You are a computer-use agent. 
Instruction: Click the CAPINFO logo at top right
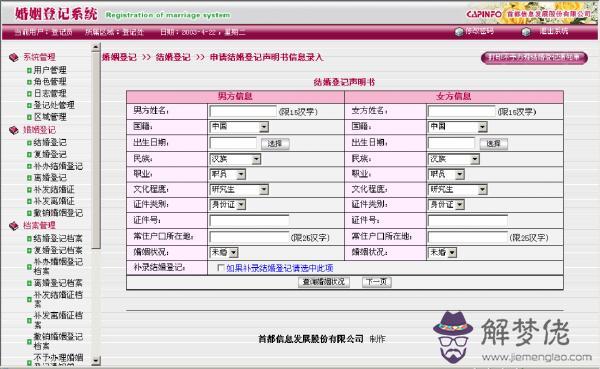click(484, 14)
